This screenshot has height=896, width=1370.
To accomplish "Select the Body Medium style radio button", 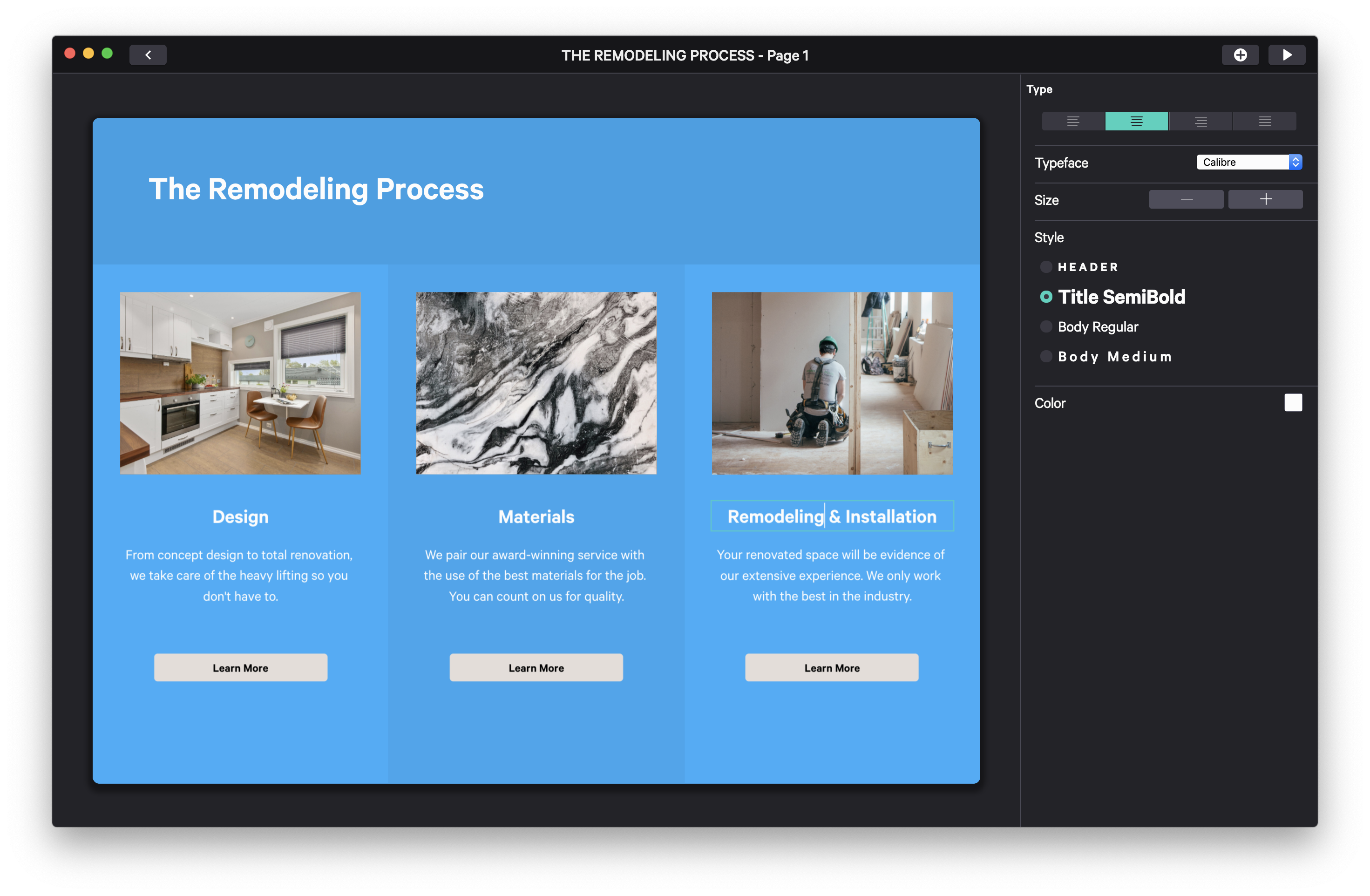I will [x=1045, y=355].
